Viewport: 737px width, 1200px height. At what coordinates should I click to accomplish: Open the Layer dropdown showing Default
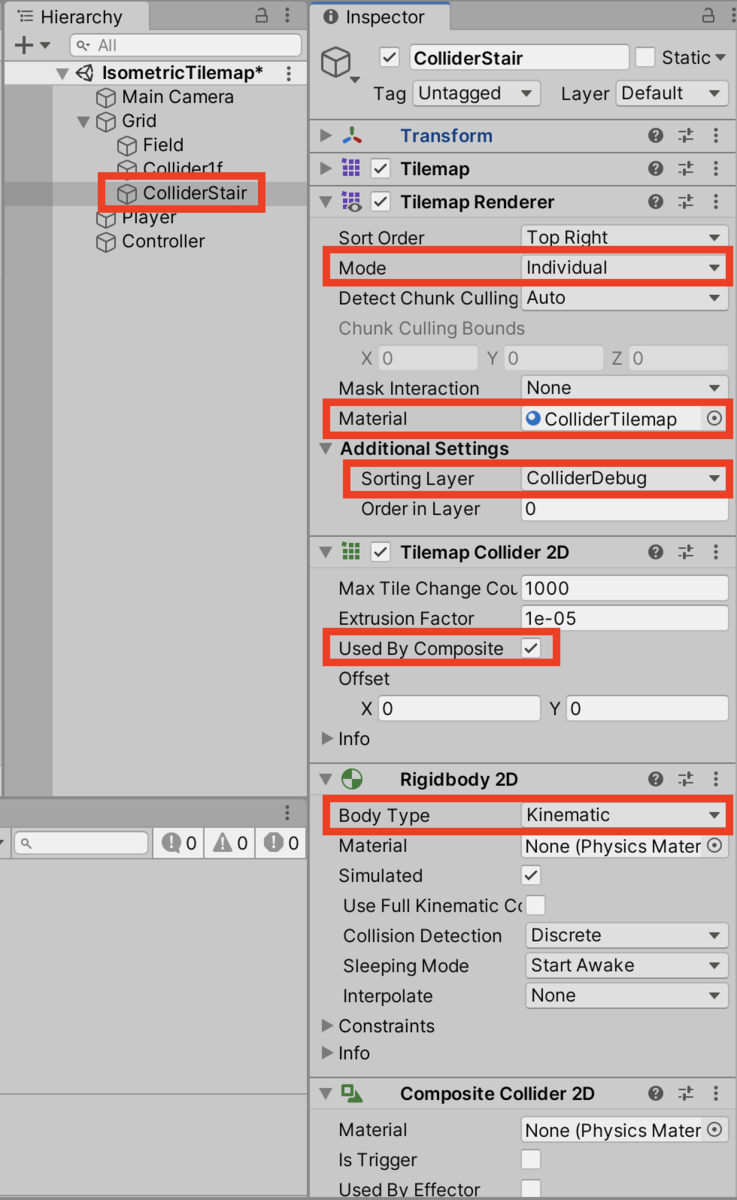pos(671,93)
